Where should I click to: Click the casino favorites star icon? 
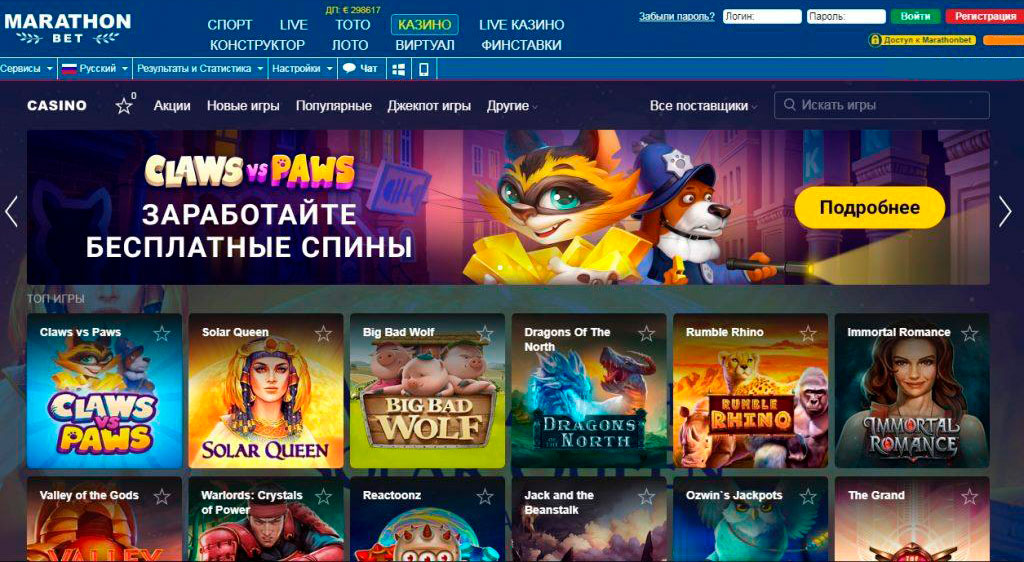(x=124, y=106)
